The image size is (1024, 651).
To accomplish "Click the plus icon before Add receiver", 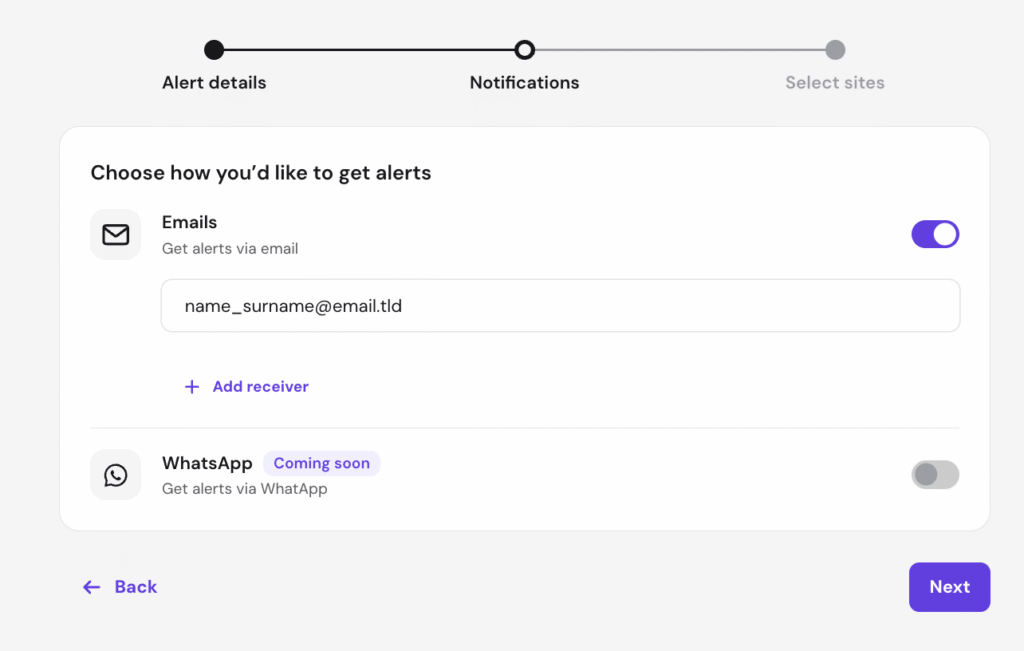I will coord(192,387).
